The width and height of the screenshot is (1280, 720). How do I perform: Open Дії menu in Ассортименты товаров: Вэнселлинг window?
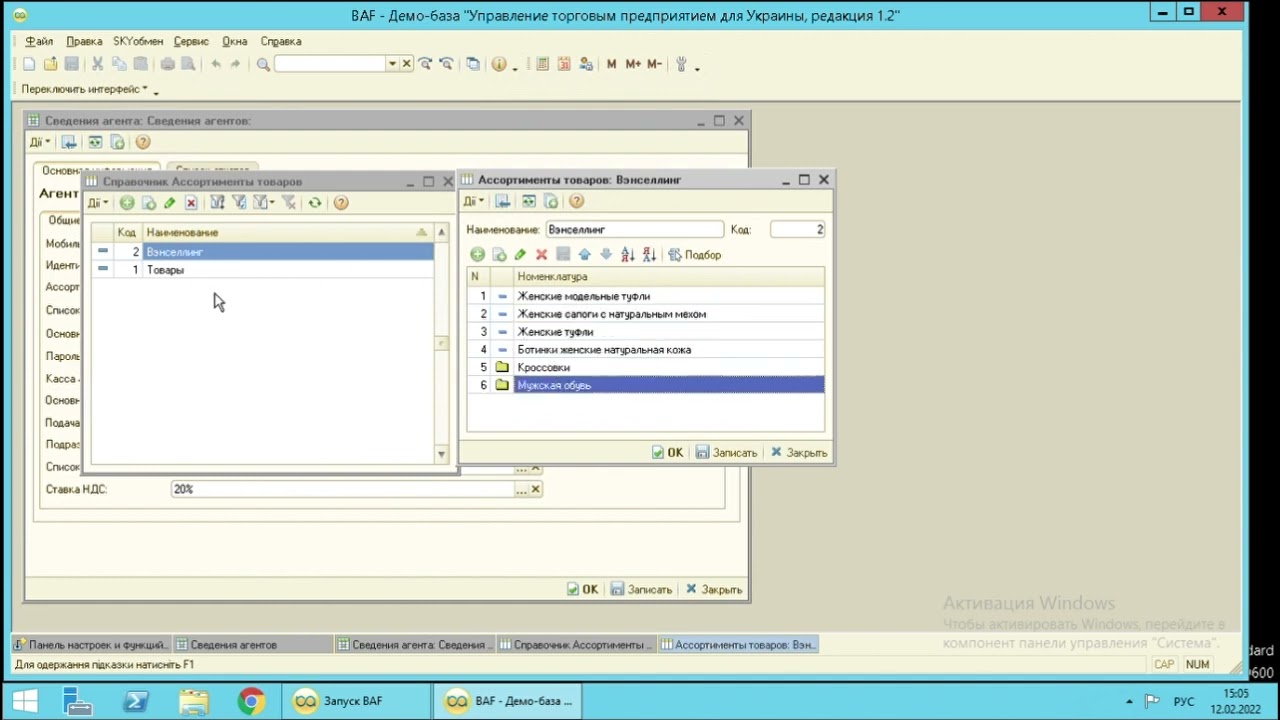click(473, 202)
